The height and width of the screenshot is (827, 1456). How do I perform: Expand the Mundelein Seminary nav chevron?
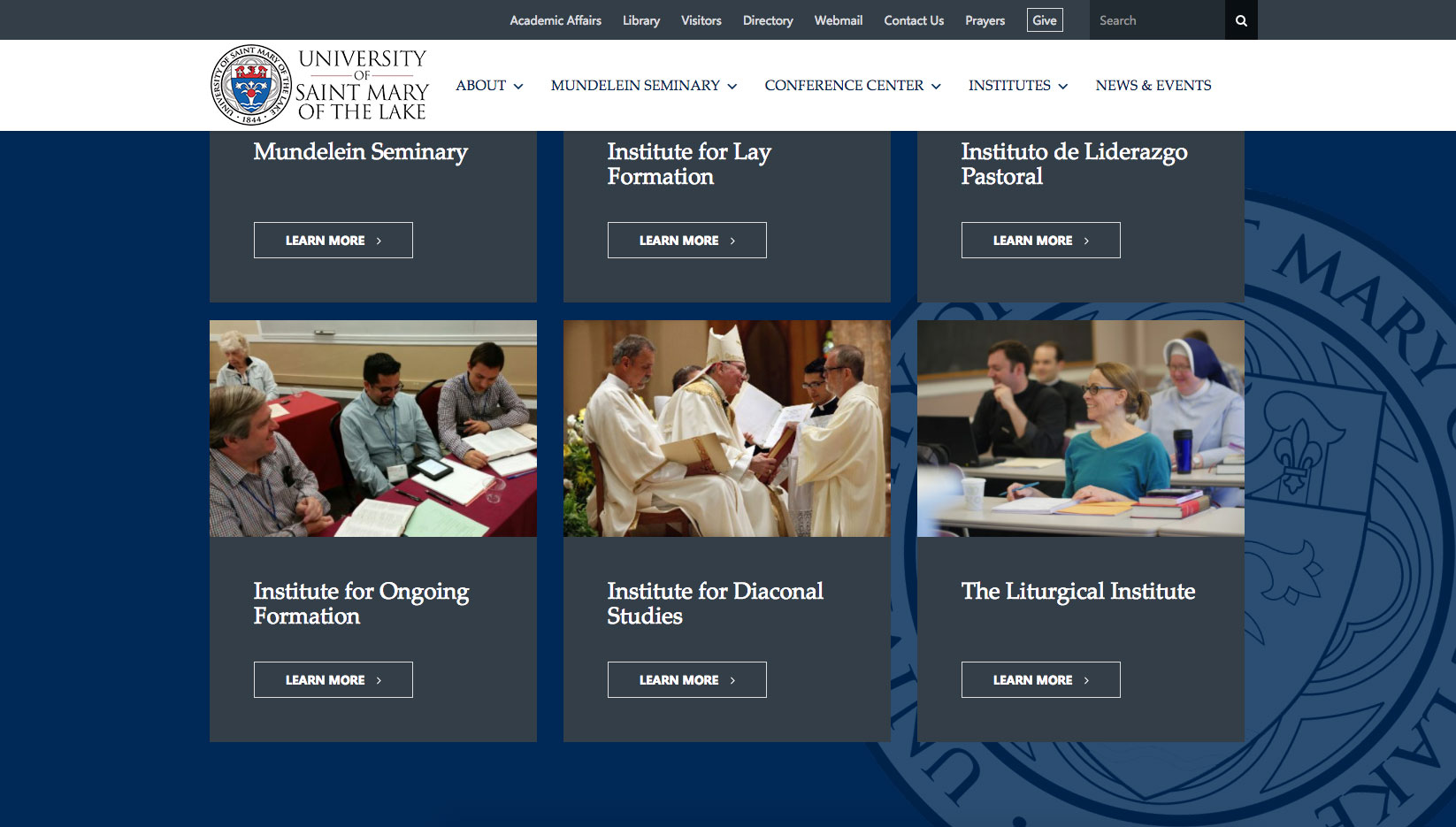pyautogui.click(x=732, y=87)
